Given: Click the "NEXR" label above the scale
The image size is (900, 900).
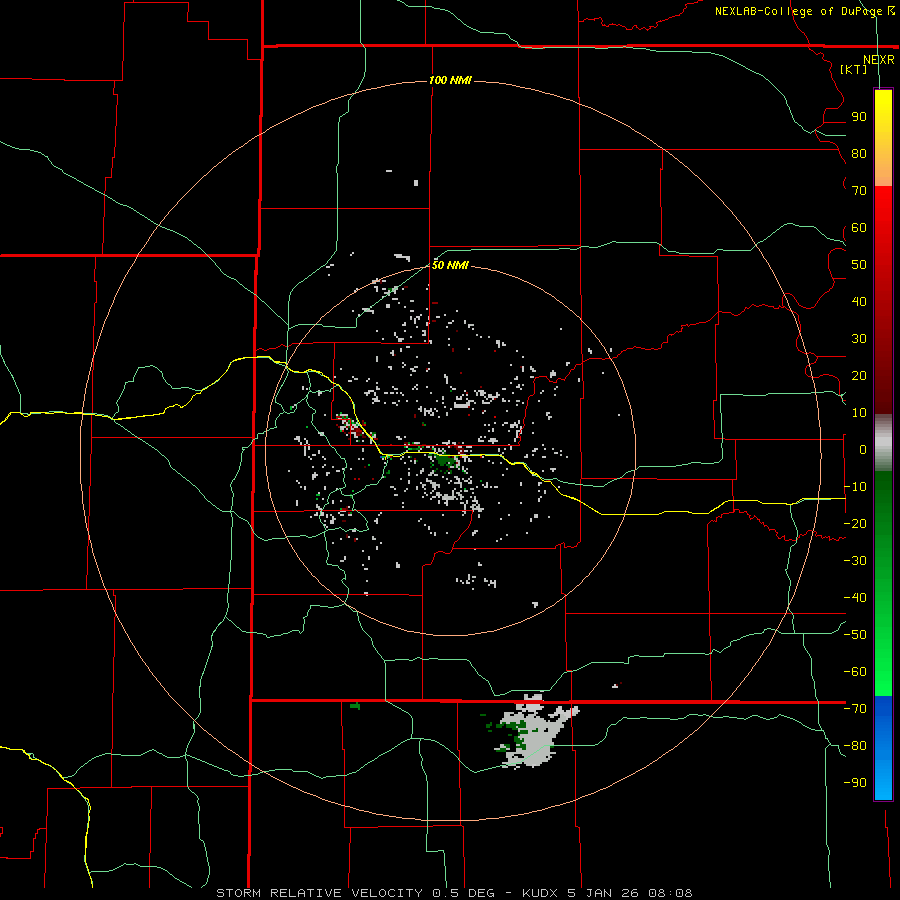Looking at the screenshot, I should tap(878, 60).
